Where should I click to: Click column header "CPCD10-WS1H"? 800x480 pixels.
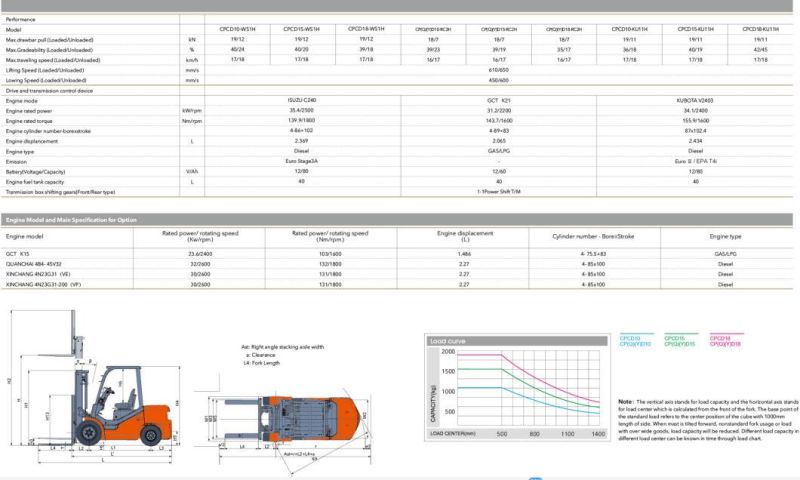(x=237, y=29)
